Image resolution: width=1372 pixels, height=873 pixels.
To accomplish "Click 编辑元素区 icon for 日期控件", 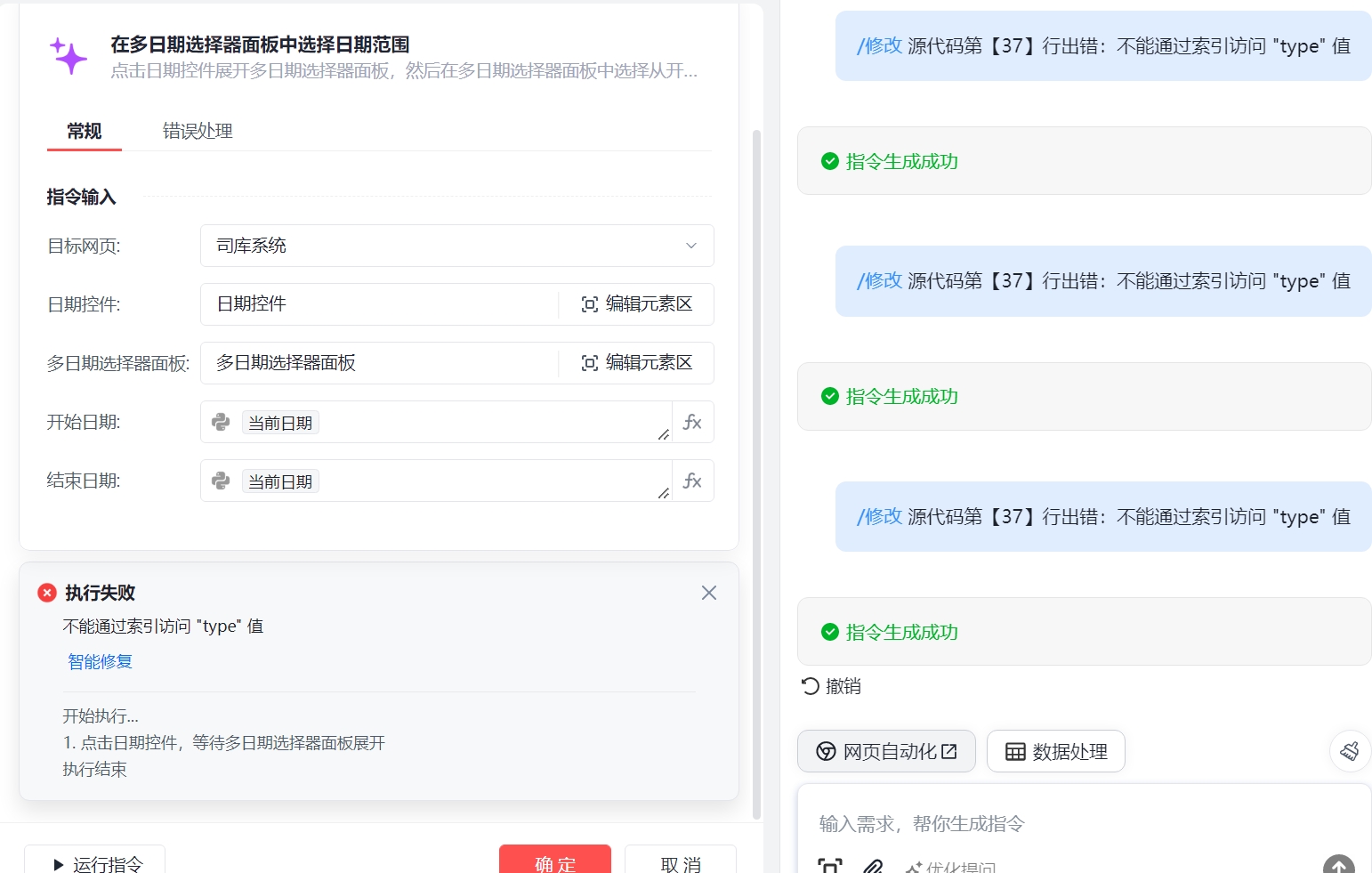I will 589,304.
